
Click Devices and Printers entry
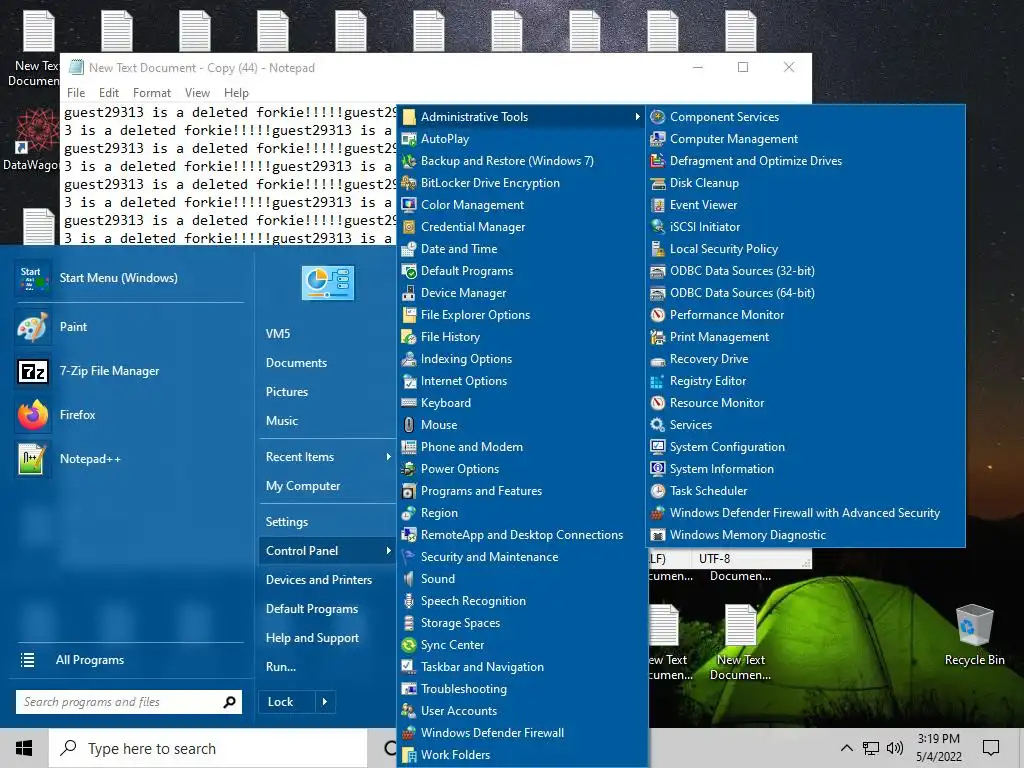(x=319, y=580)
